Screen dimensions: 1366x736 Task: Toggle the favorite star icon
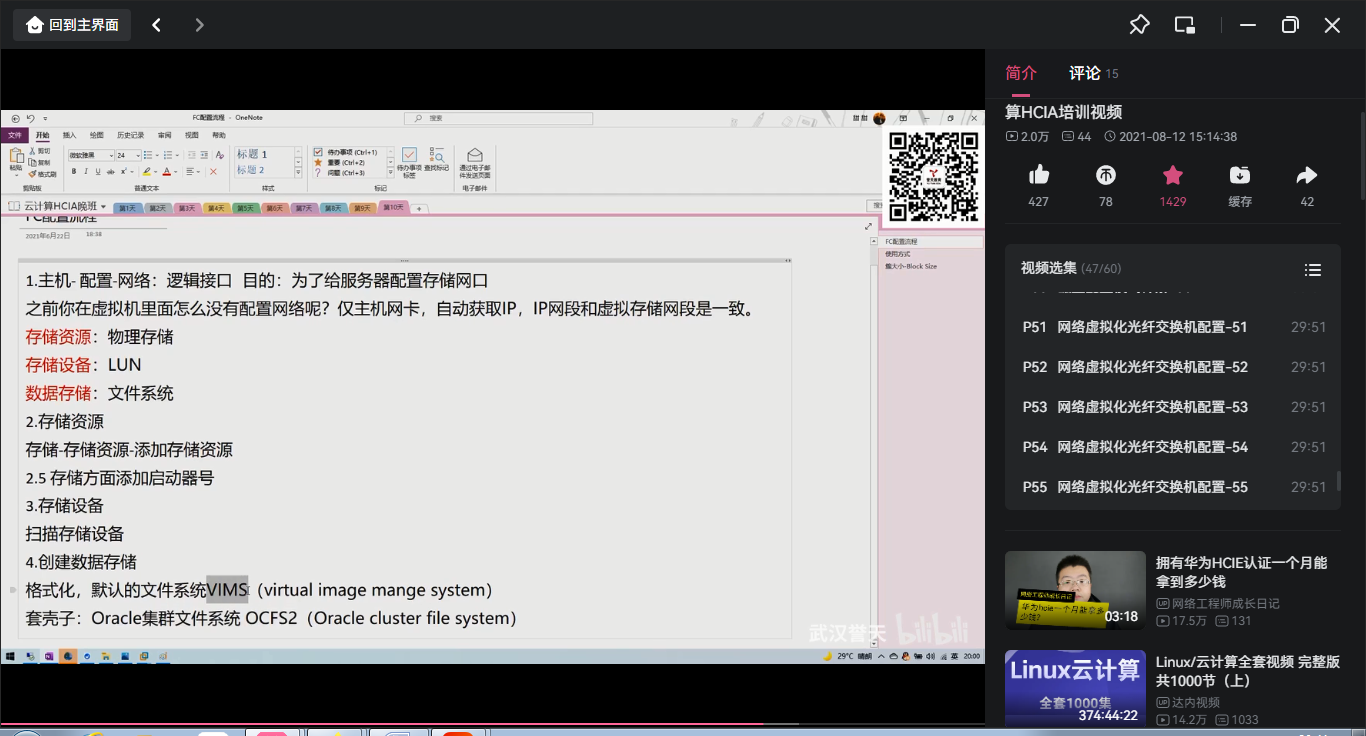(1173, 176)
